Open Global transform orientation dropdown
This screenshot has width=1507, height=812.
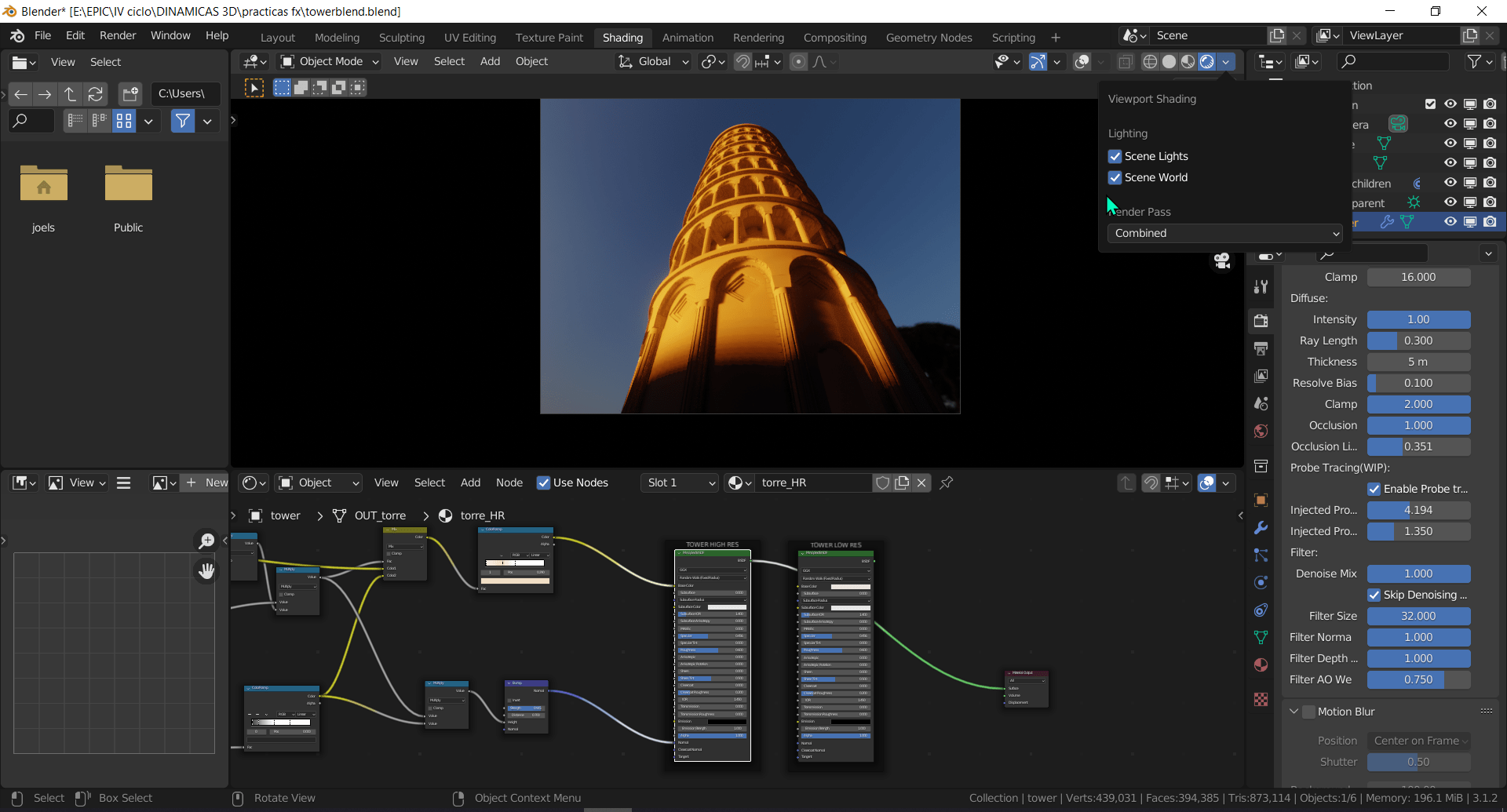(x=653, y=62)
